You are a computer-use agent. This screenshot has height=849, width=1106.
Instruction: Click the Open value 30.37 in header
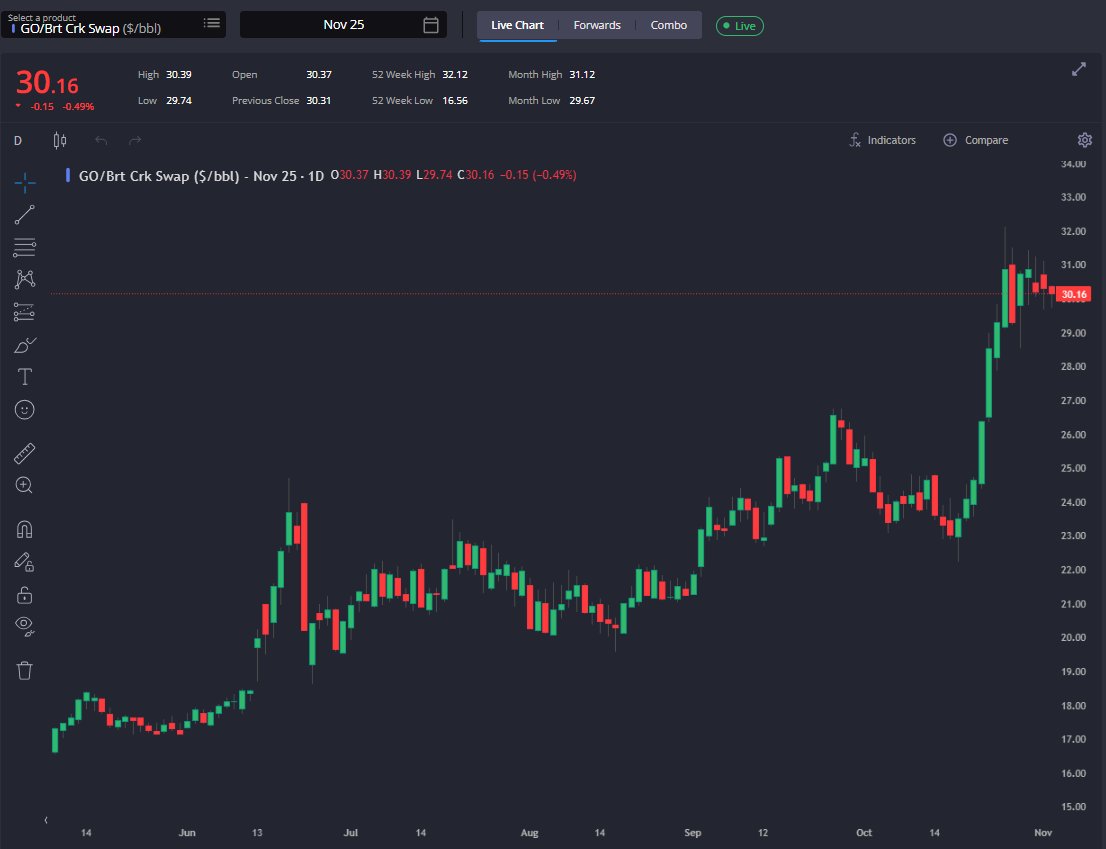point(319,75)
